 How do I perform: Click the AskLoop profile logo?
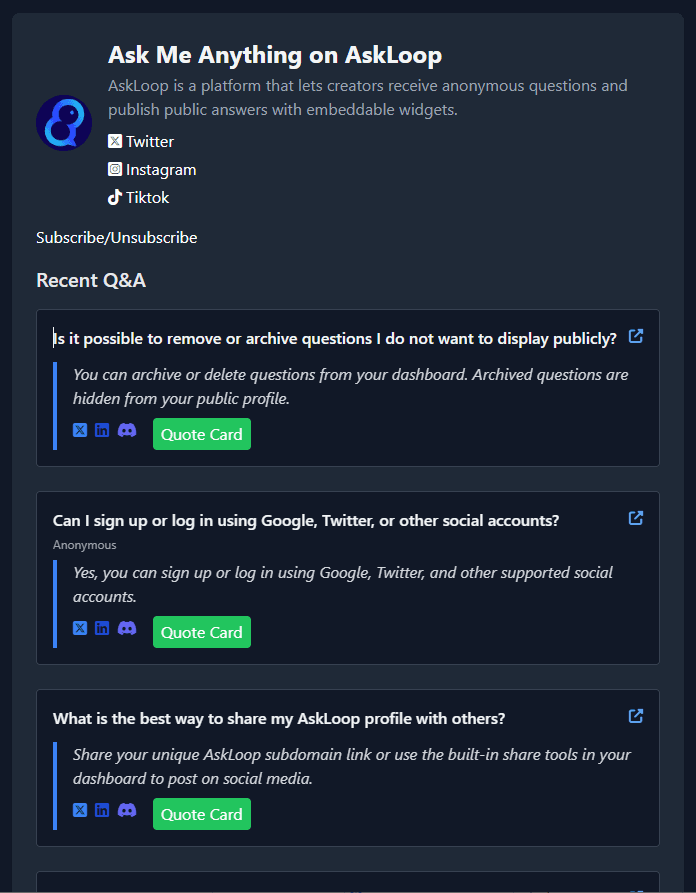(x=64, y=122)
